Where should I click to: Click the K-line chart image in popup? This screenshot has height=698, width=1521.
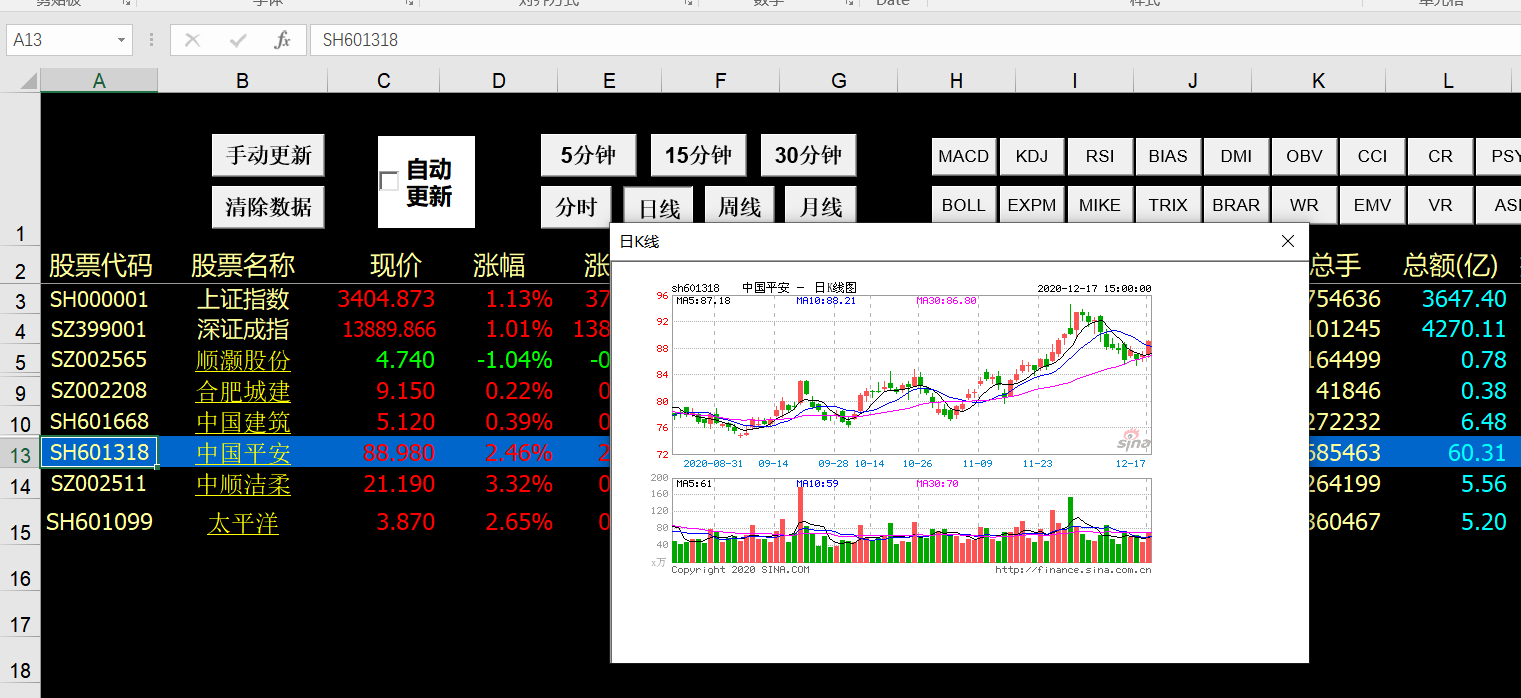(x=911, y=428)
